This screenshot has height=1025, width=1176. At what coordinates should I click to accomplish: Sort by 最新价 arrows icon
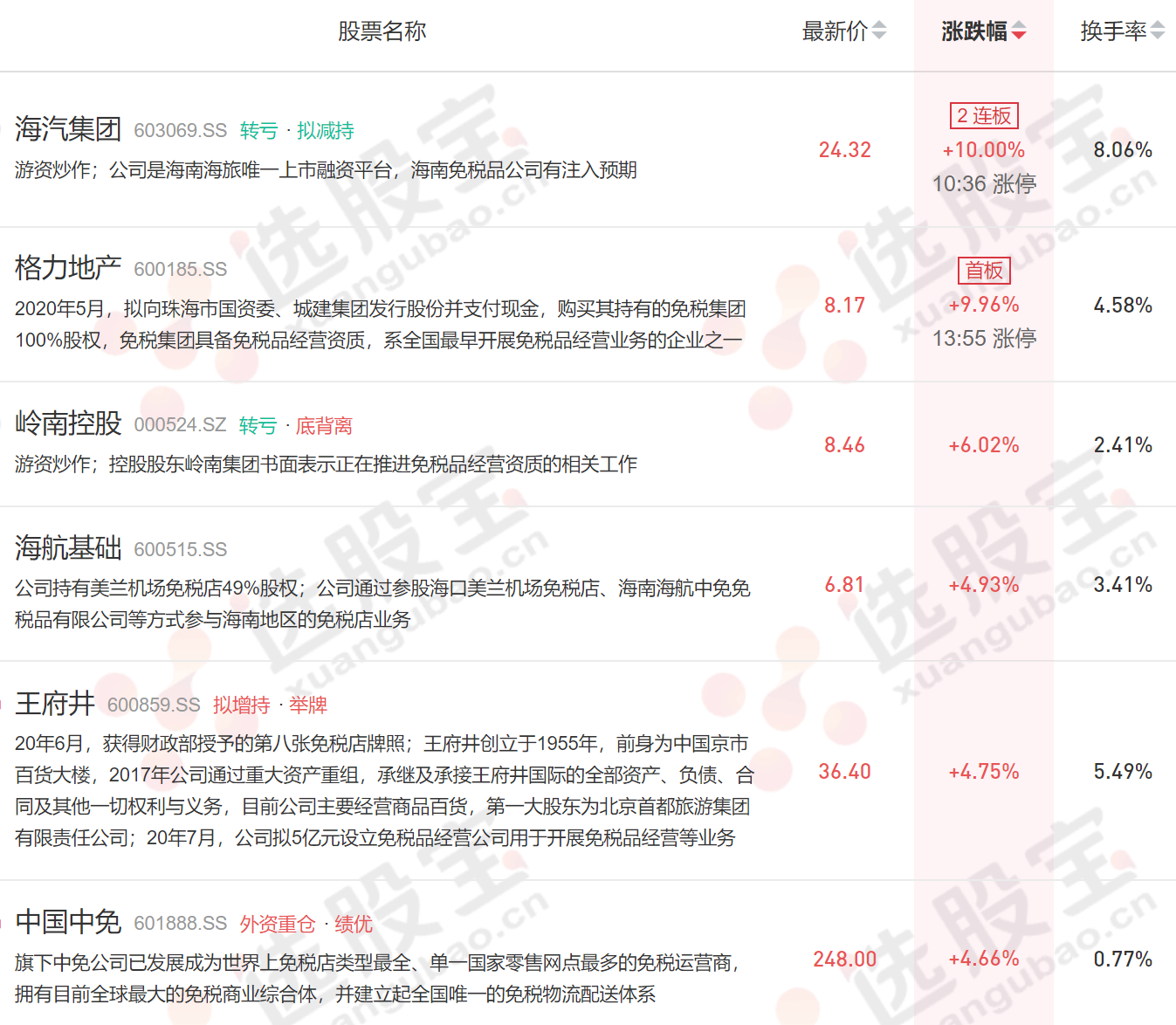[879, 31]
